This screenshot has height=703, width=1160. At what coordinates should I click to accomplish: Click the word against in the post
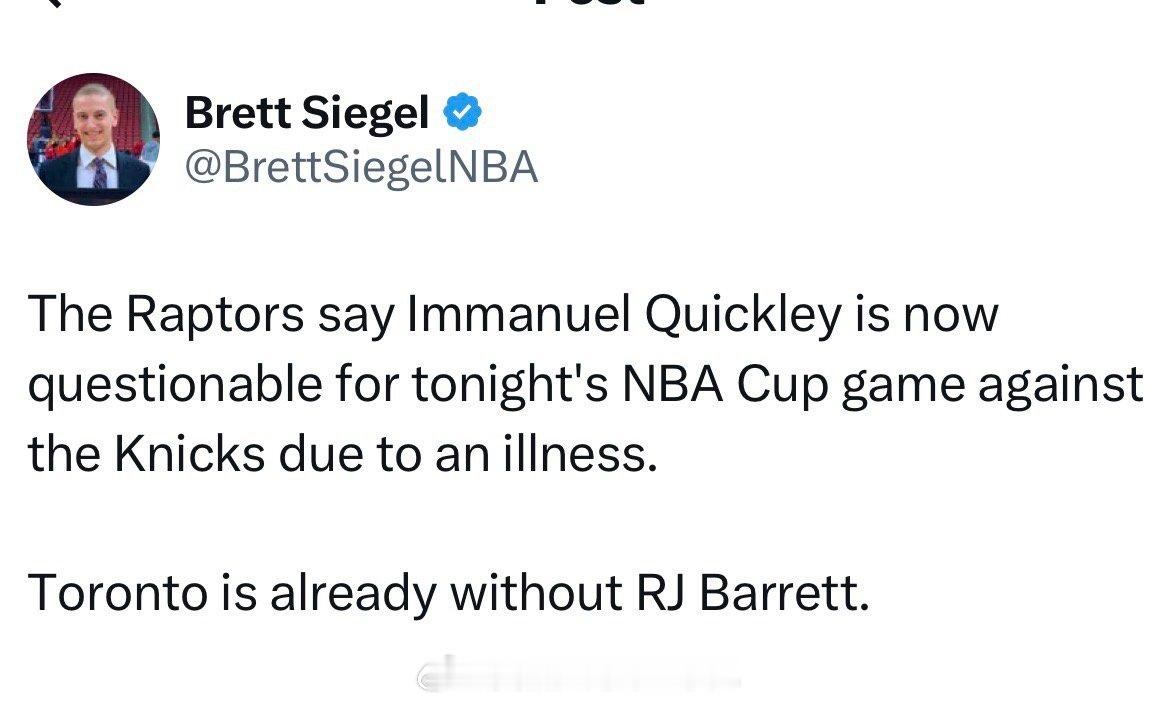1059,385
